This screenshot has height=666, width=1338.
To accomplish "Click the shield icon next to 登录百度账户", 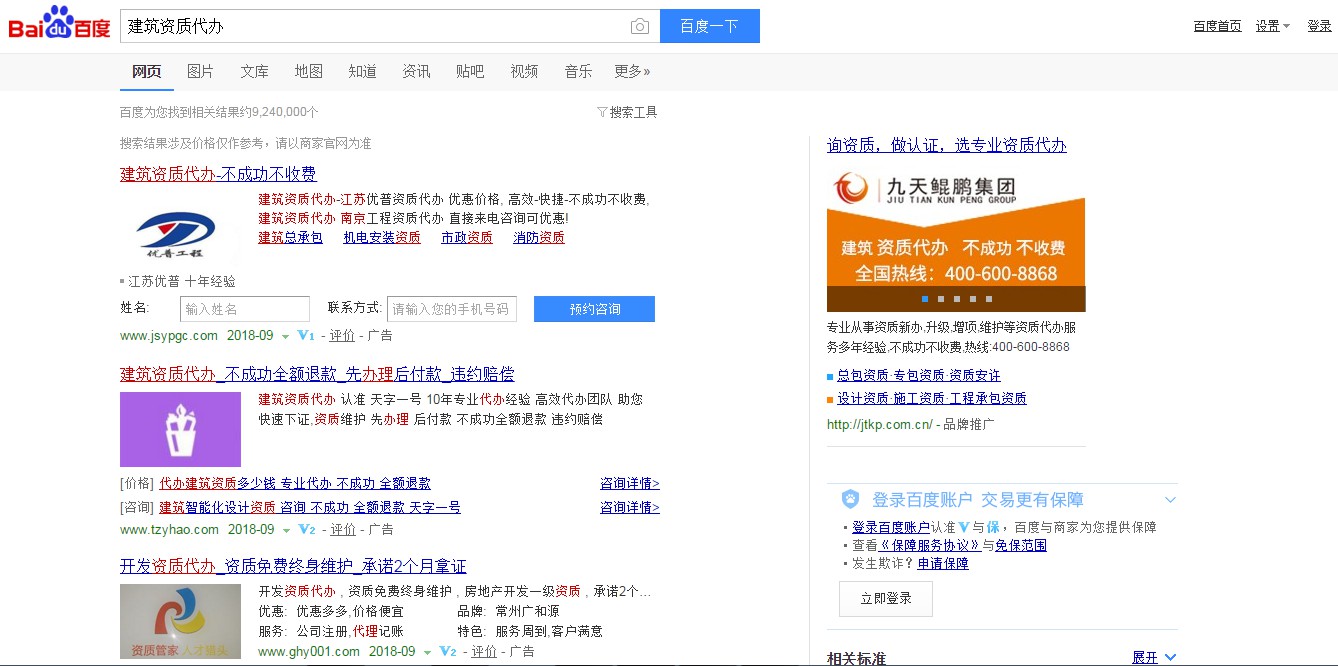I will pyautogui.click(x=849, y=499).
